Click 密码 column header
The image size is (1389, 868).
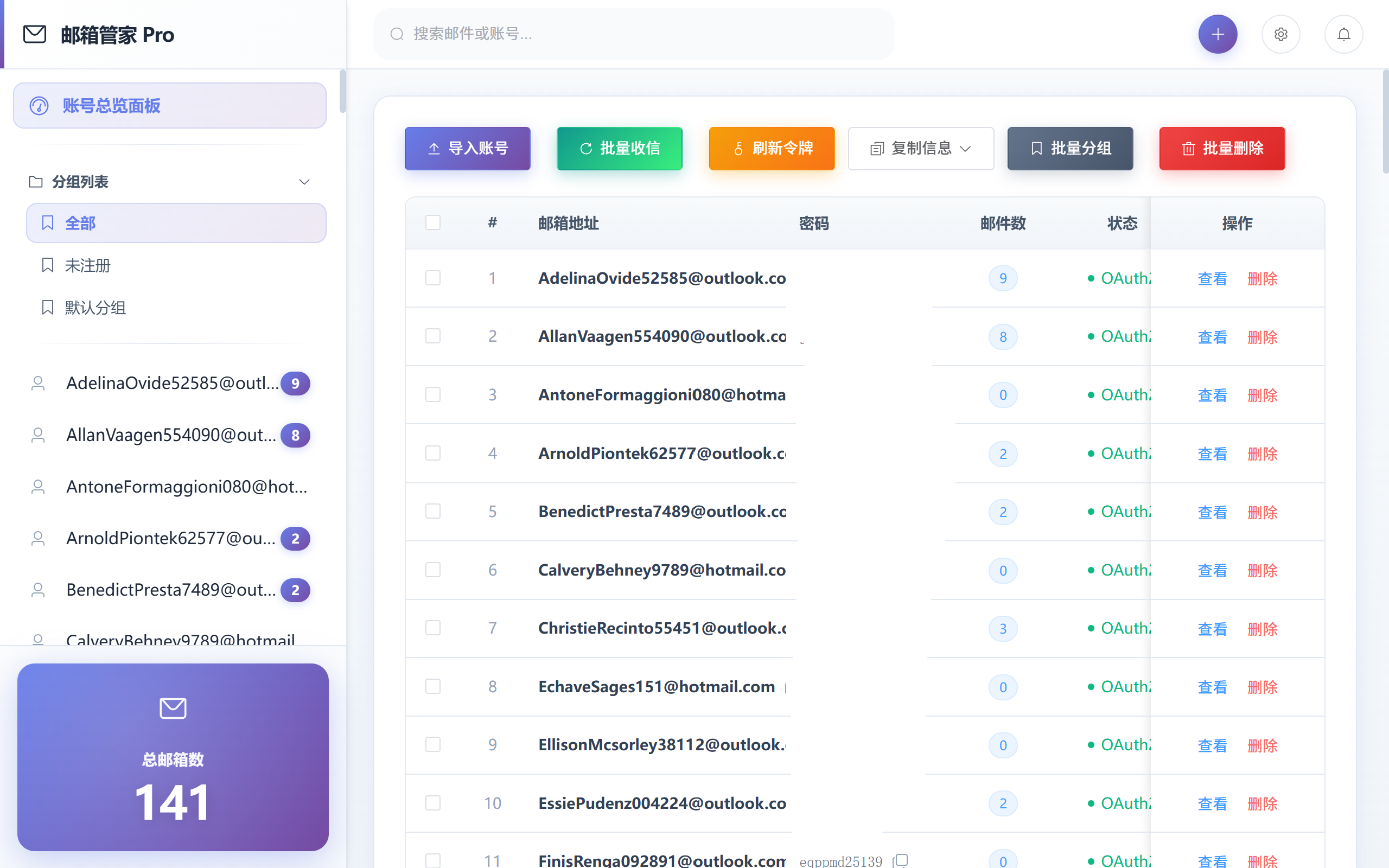pyautogui.click(x=813, y=224)
